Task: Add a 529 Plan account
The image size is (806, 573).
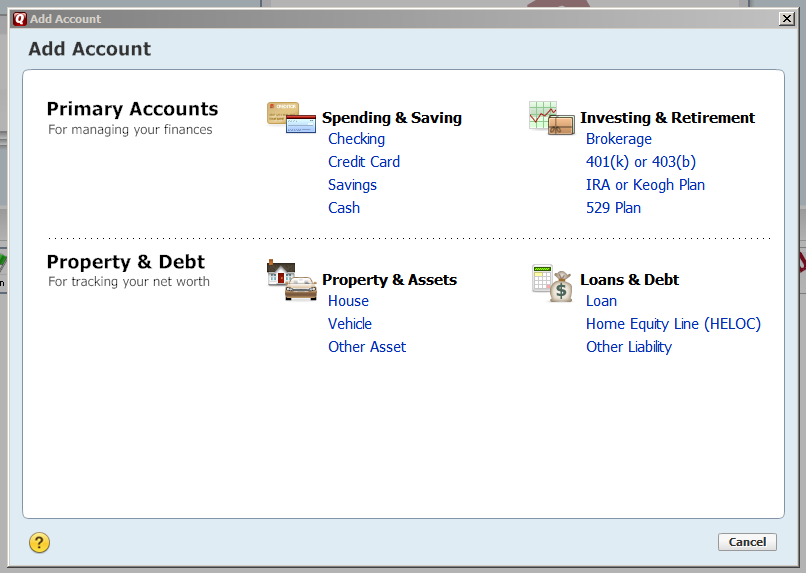Action: coord(613,208)
